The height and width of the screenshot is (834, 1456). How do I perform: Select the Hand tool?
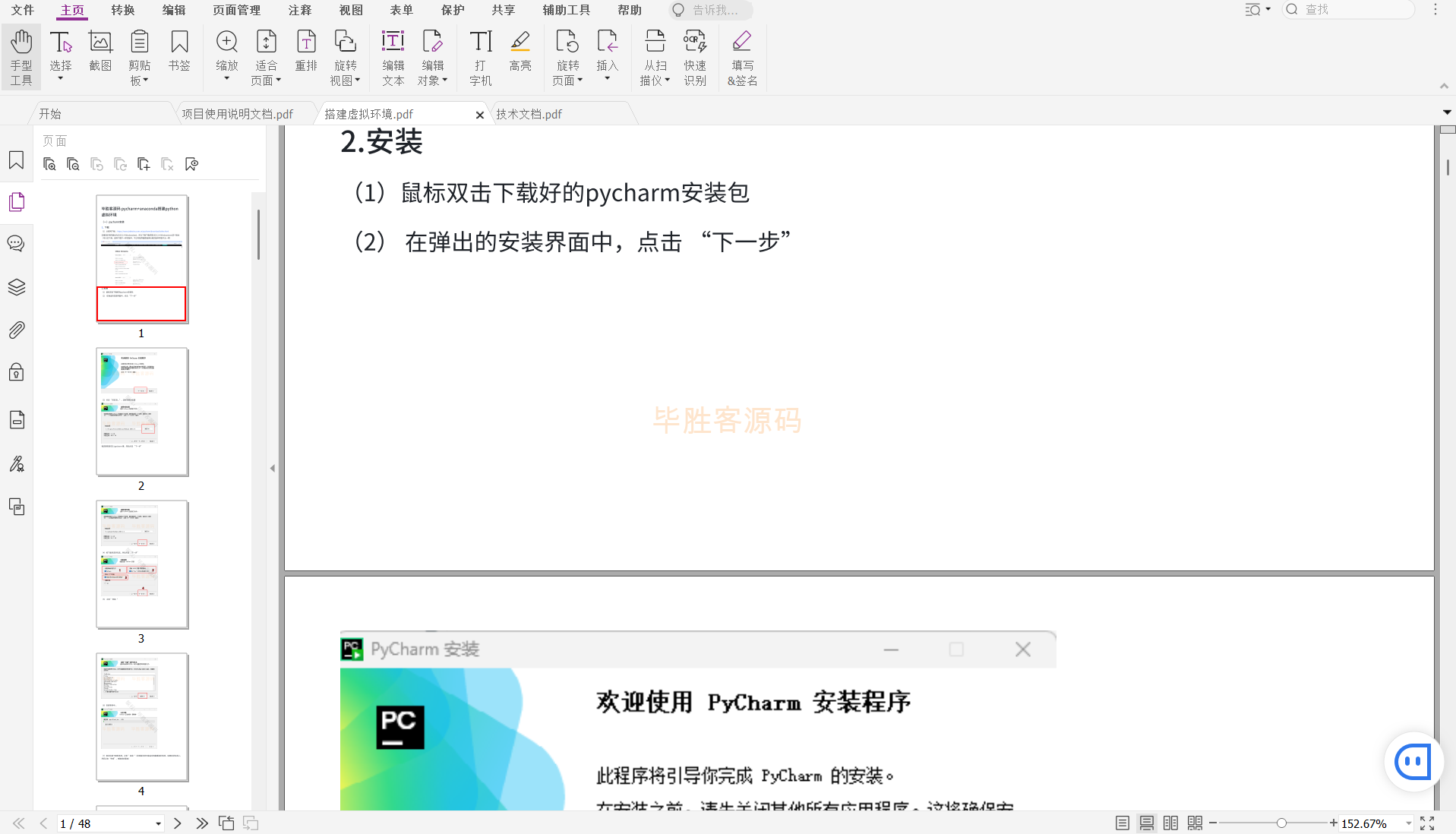click(21, 57)
